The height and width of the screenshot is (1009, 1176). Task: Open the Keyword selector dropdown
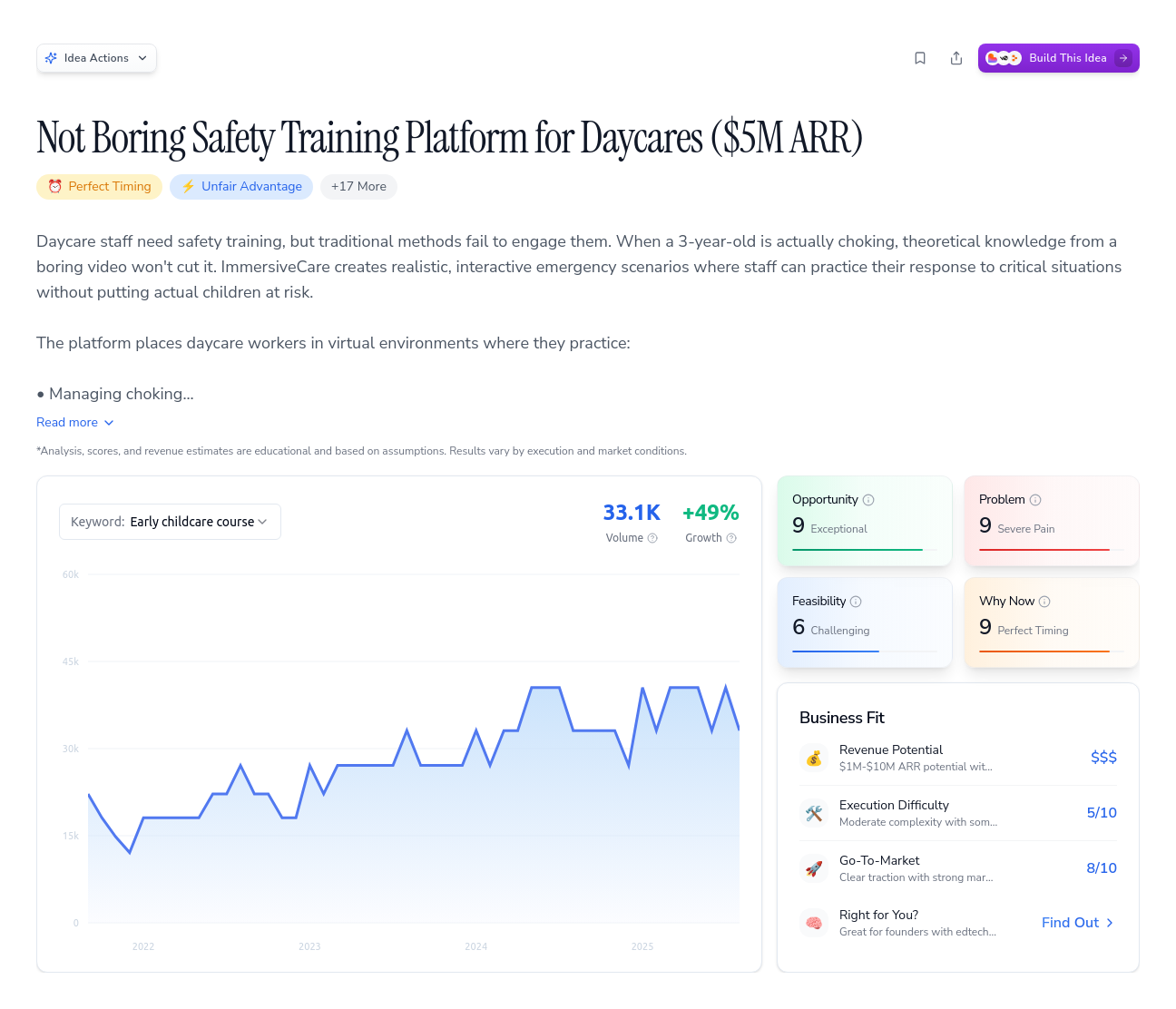point(170,522)
